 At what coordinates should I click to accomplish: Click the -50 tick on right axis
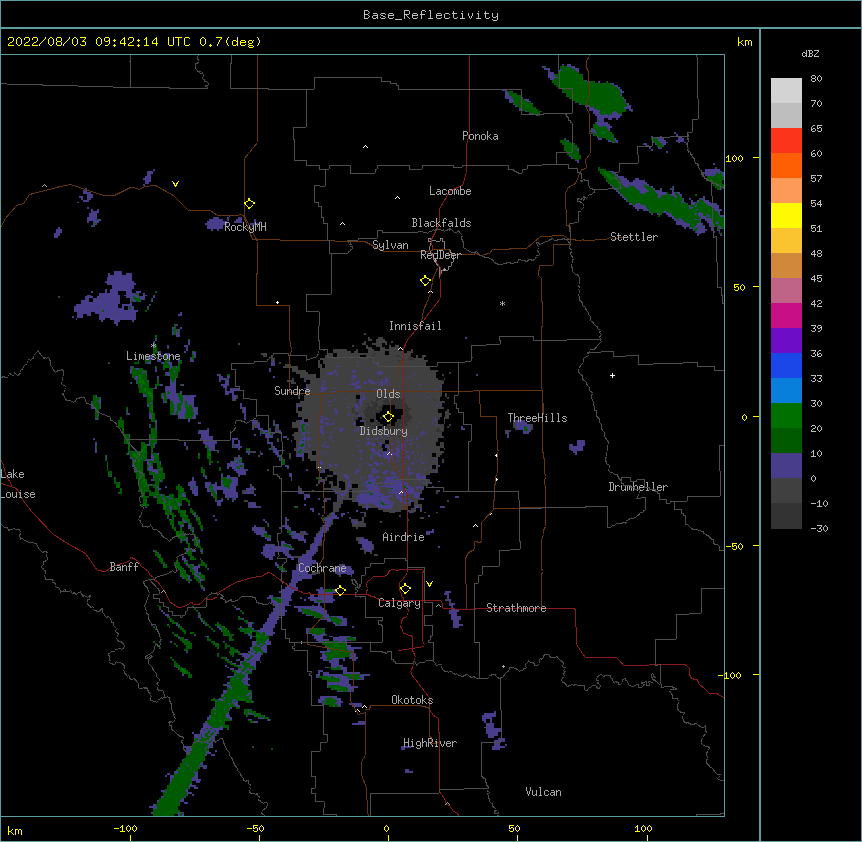point(734,546)
